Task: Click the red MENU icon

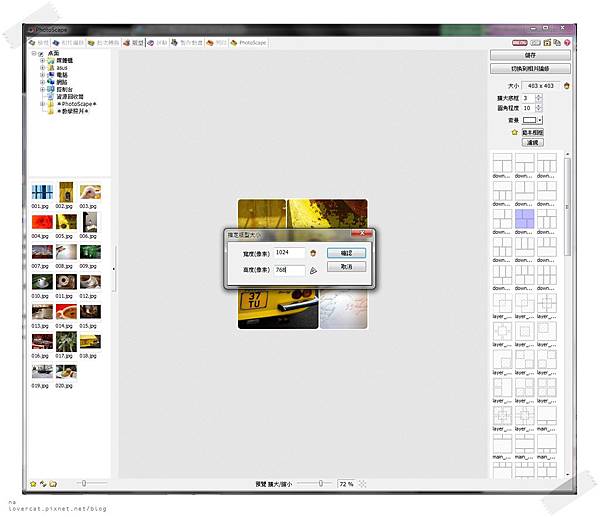Action: (520, 43)
